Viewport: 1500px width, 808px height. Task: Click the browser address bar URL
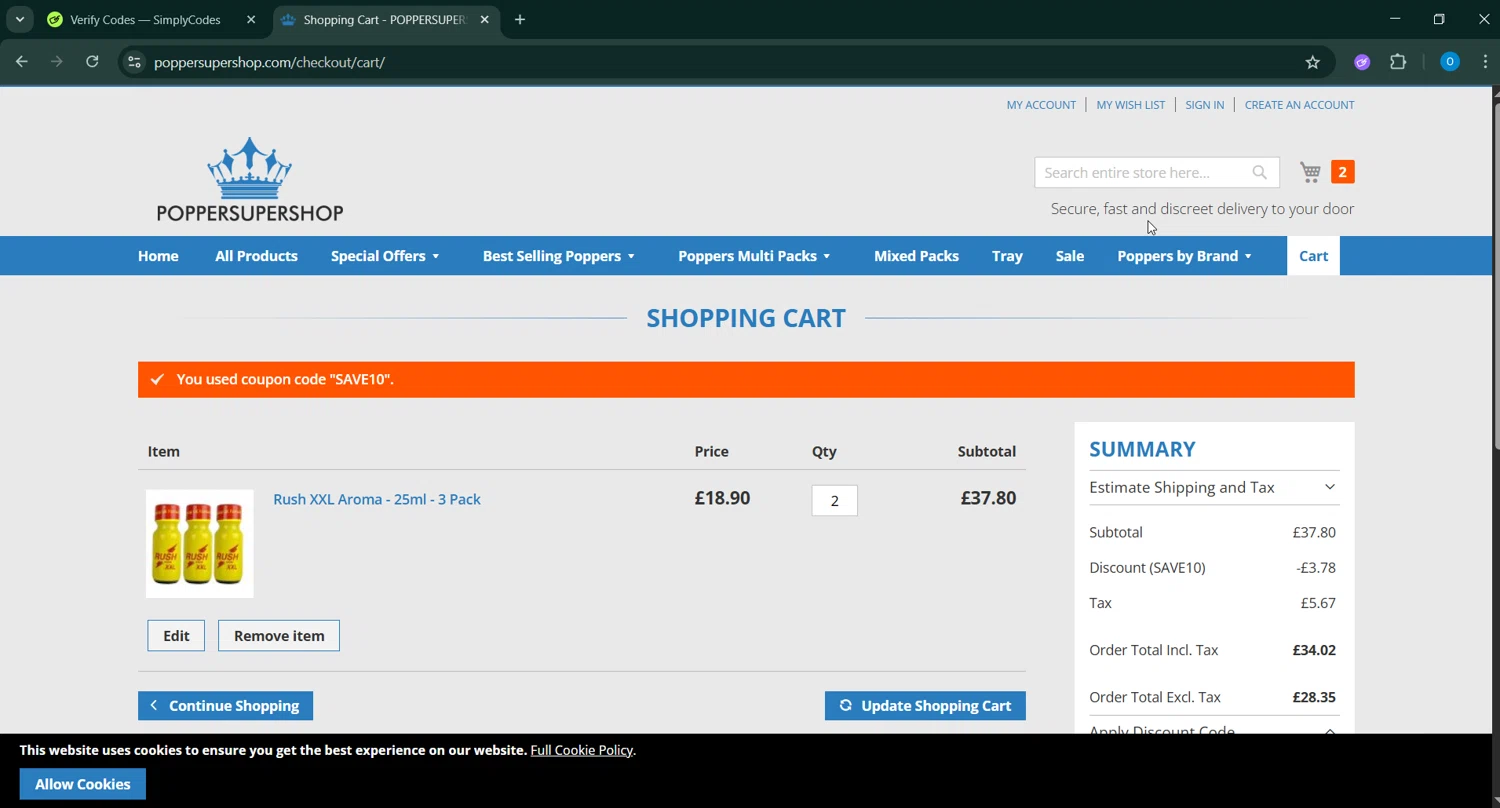tap(269, 62)
